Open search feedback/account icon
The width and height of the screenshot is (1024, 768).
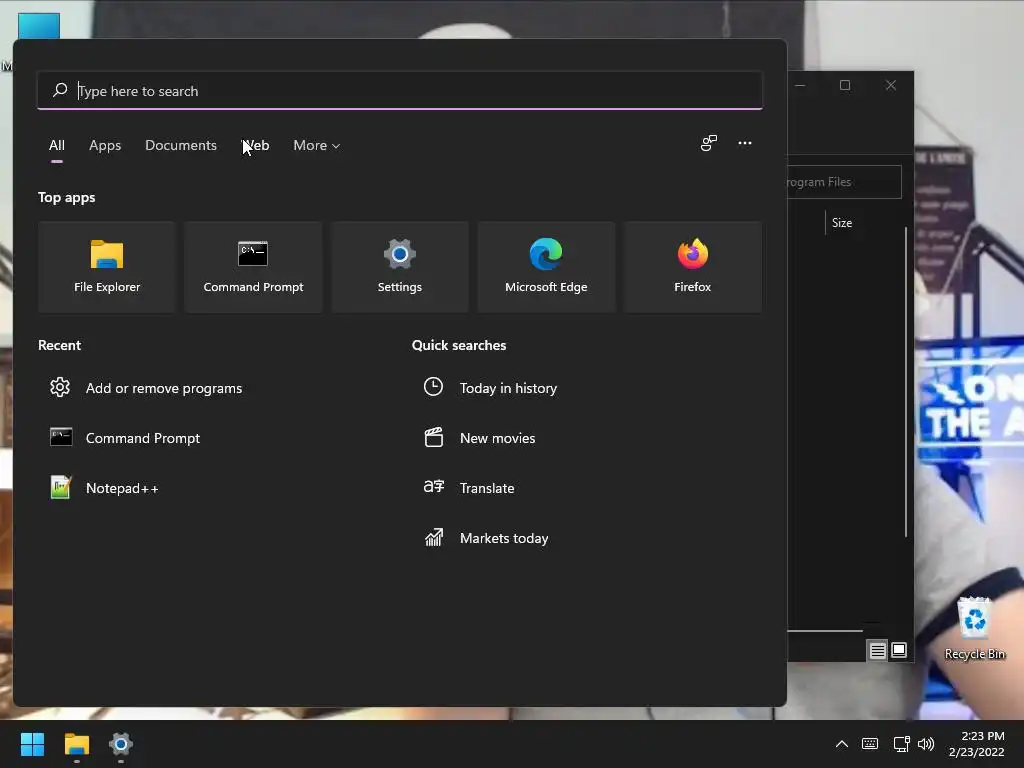(x=709, y=143)
